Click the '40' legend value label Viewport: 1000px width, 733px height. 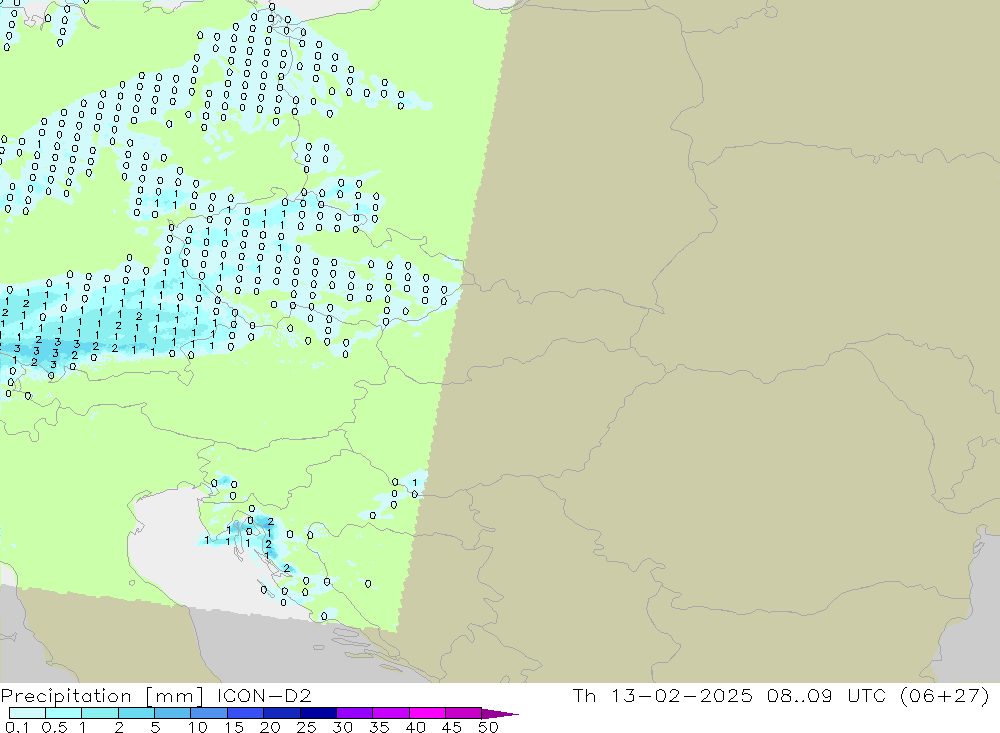pyautogui.click(x=416, y=727)
